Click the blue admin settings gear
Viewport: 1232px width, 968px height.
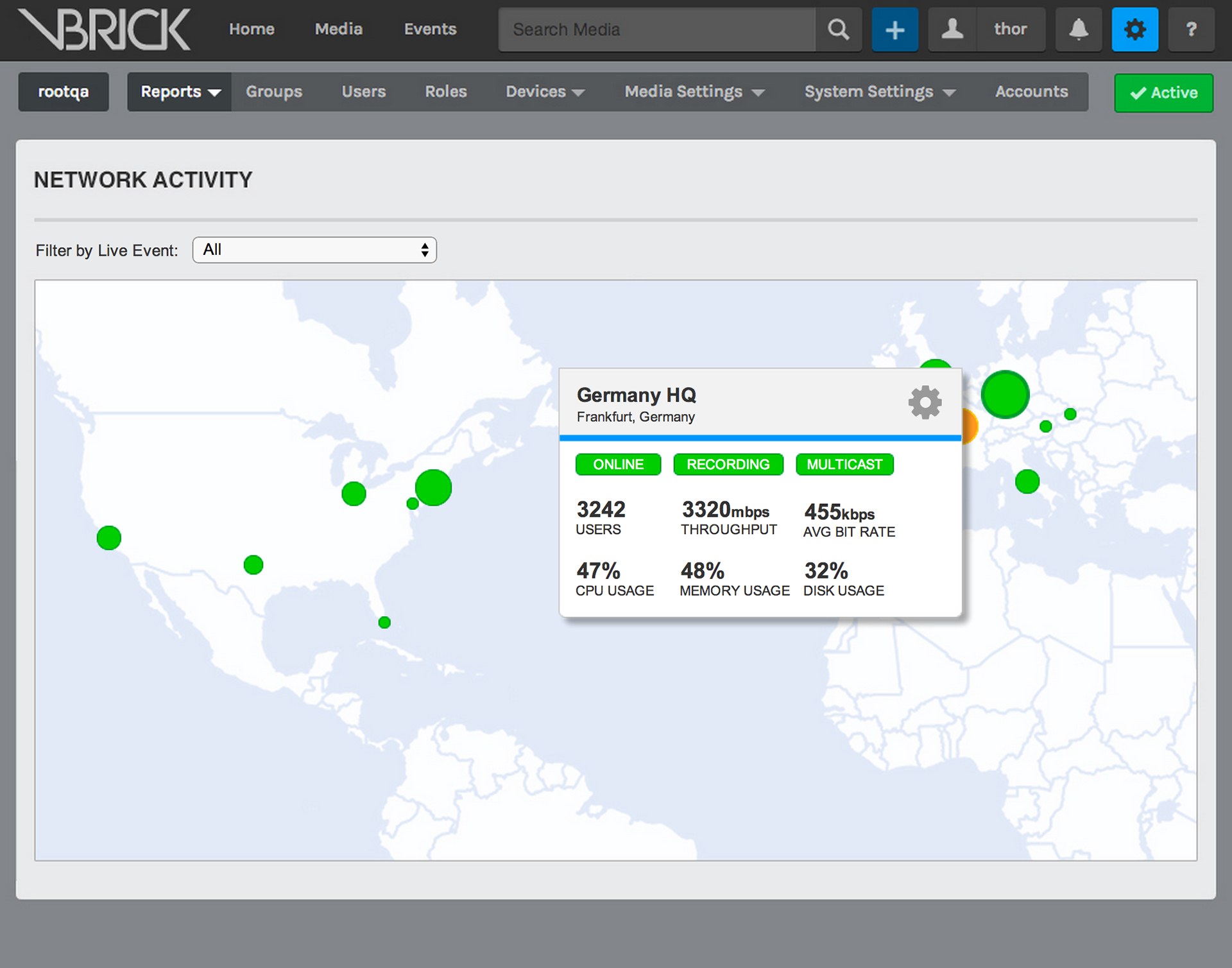point(1134,30)
